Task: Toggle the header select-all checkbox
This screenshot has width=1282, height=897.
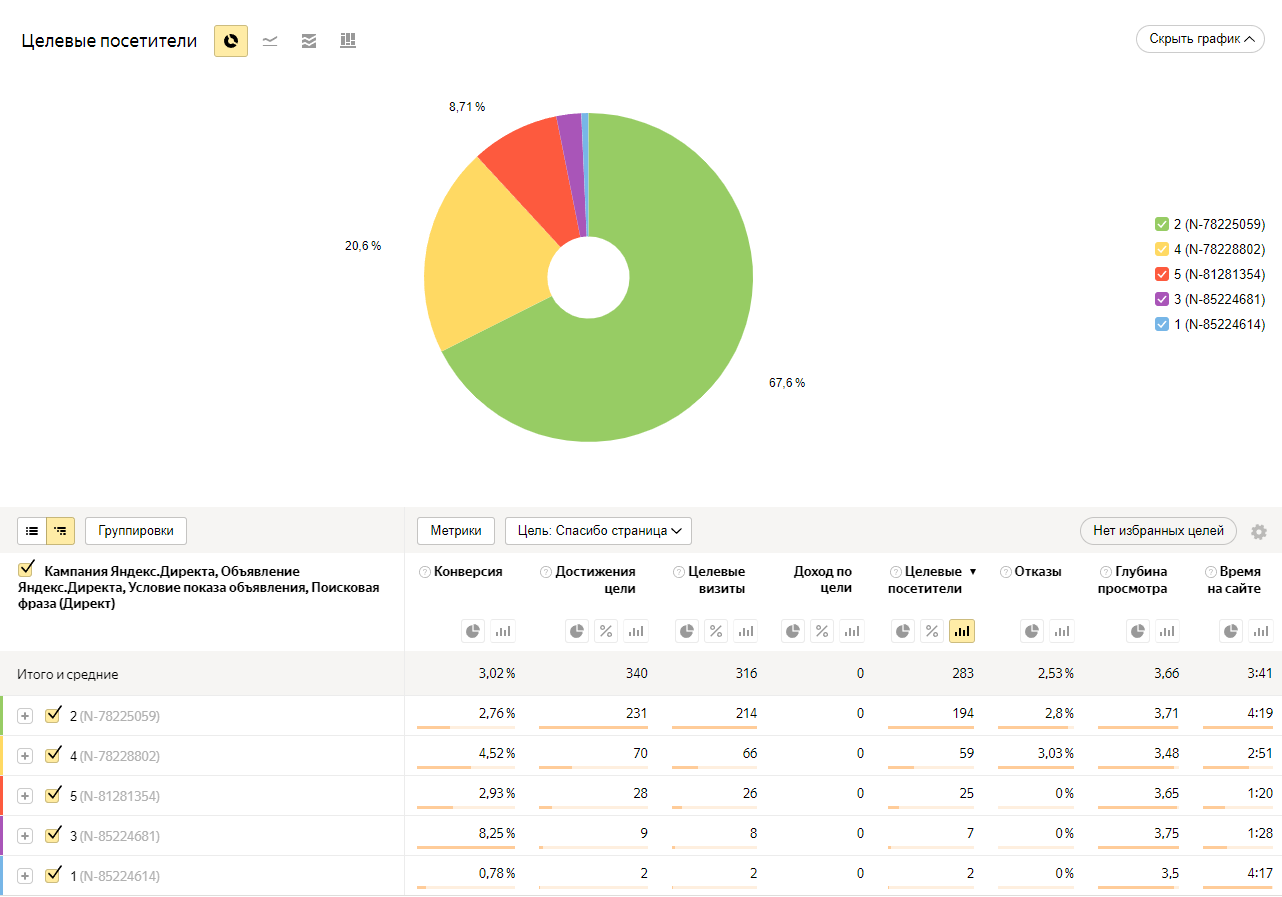Action: tap(27, 569)
